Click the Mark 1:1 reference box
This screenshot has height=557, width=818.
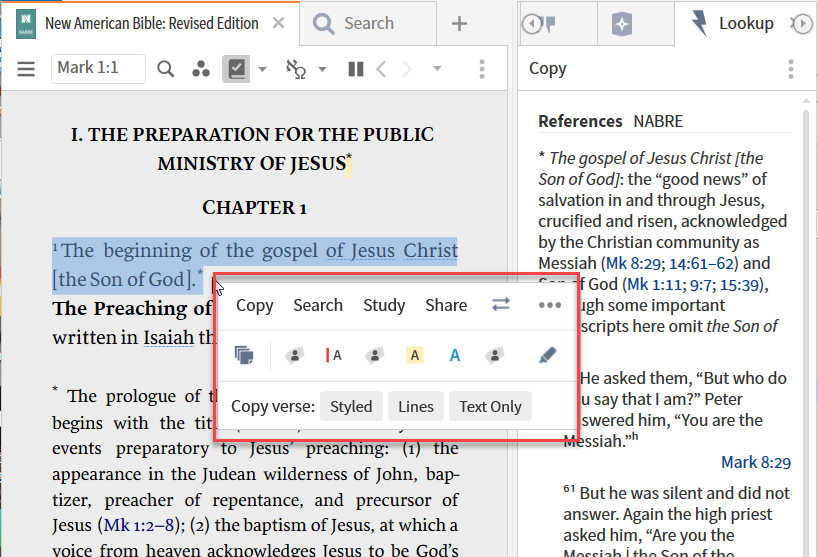point(98,68)
